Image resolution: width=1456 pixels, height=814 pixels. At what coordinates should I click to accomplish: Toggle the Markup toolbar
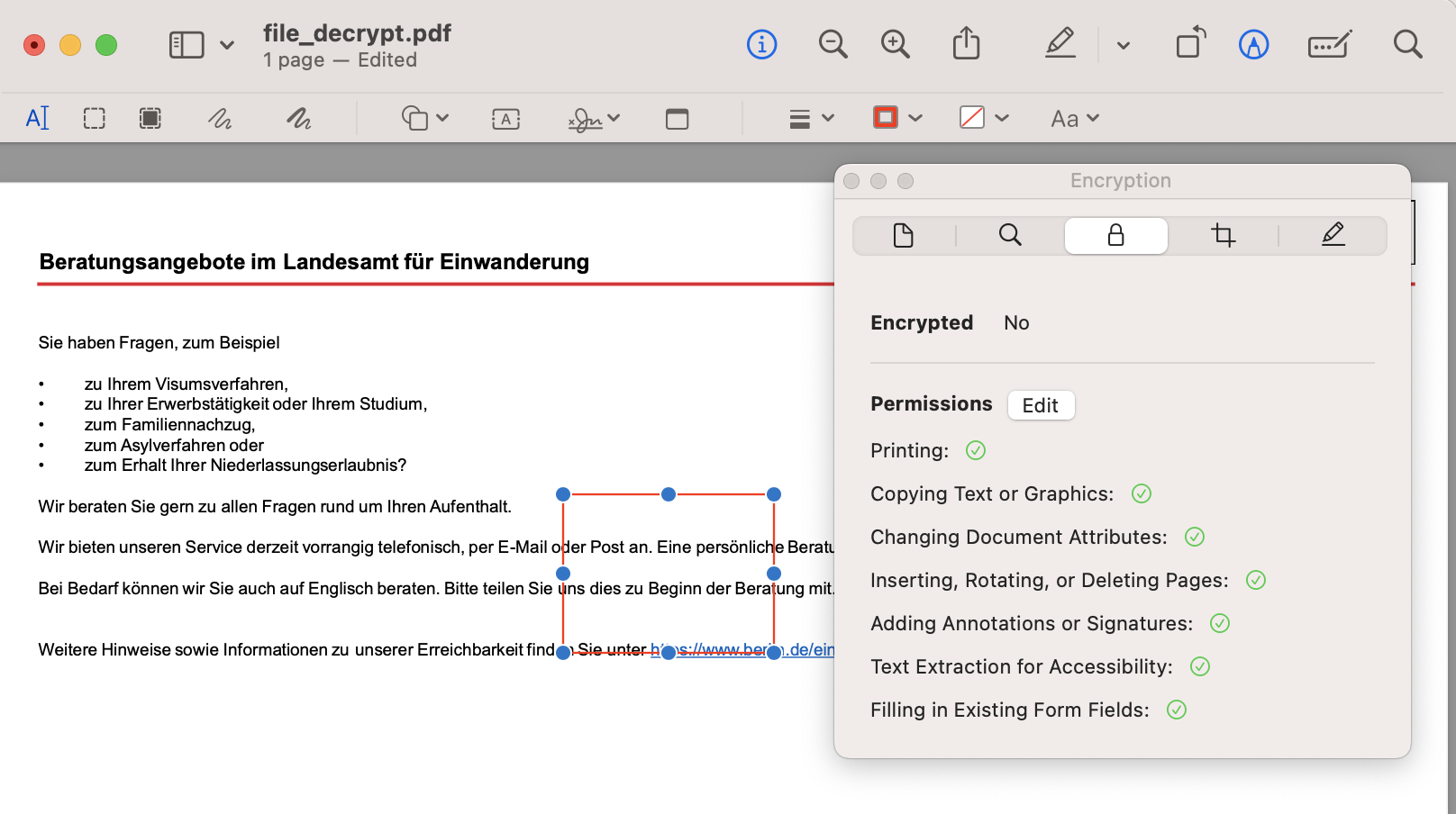point(1254,44)
